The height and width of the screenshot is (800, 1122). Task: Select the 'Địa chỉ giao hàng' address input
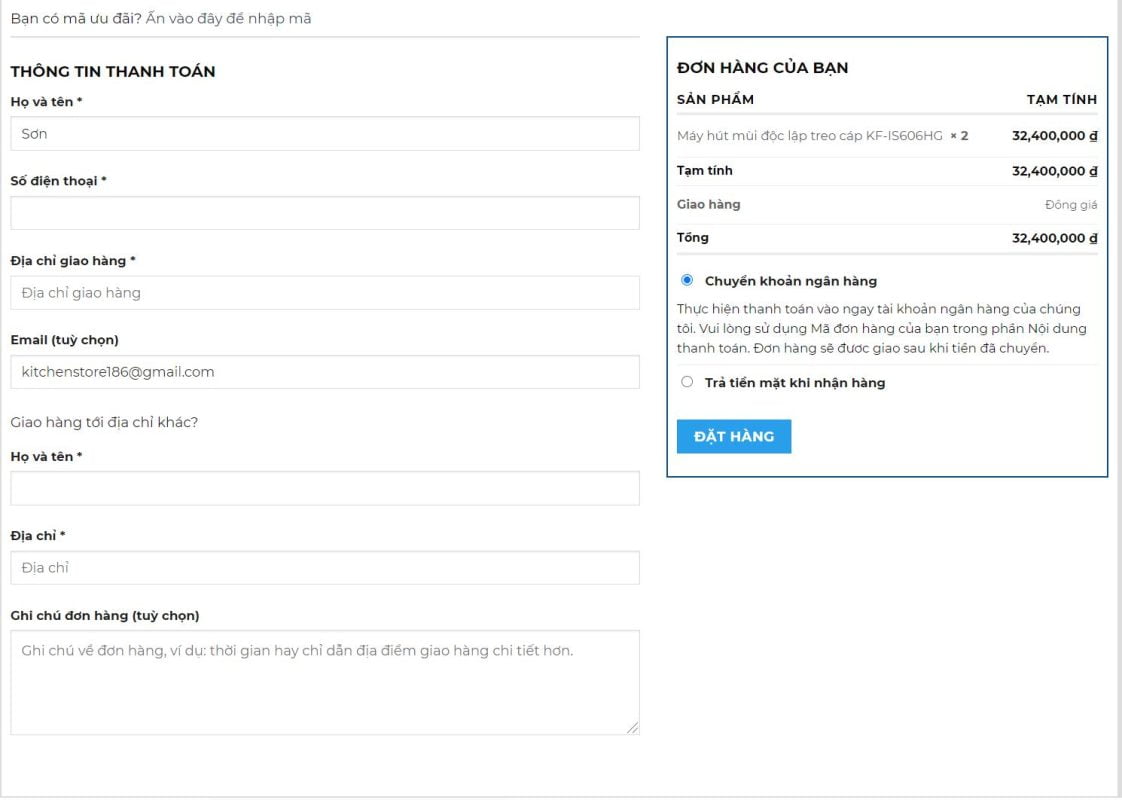click(x=325, y=293)
